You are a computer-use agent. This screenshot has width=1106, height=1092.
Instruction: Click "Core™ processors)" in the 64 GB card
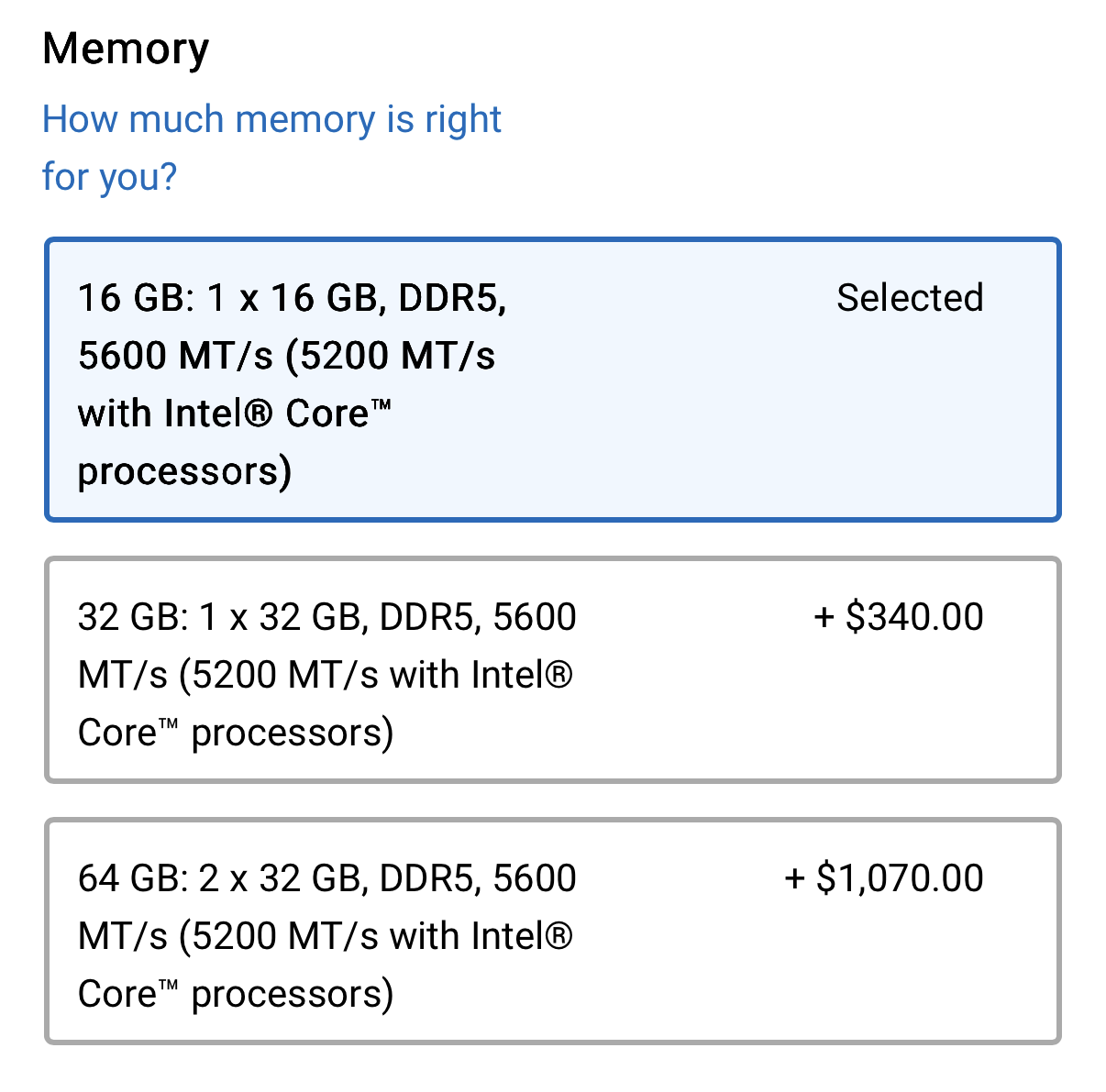point(236,994)
